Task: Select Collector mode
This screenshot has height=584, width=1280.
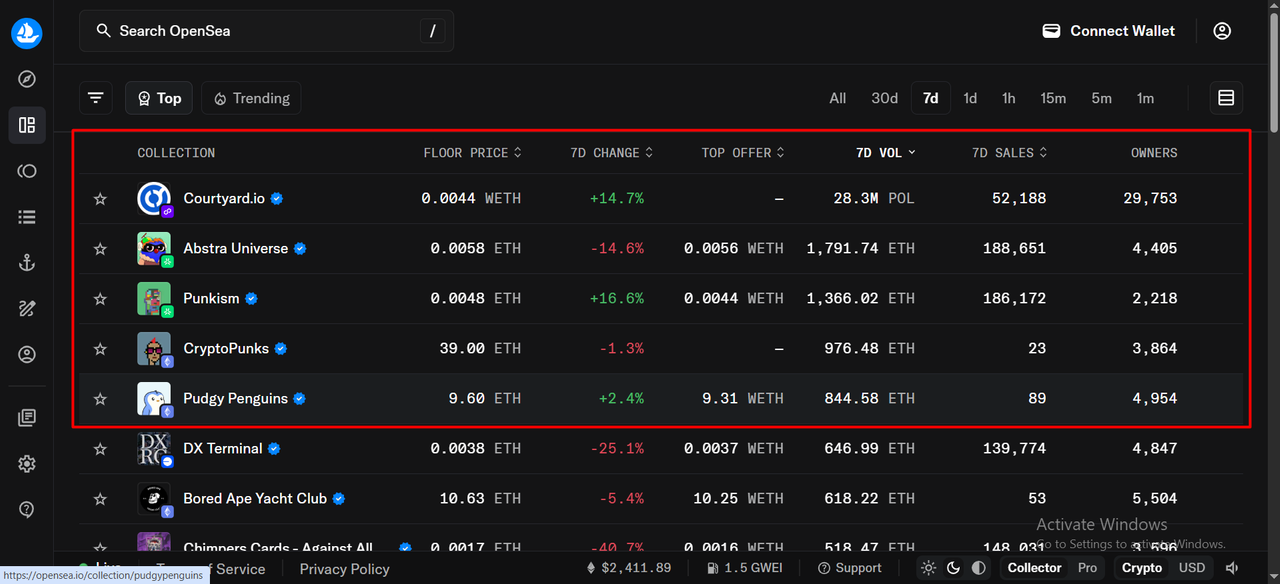Action: pyautogui.click(x=1034, y=568)
